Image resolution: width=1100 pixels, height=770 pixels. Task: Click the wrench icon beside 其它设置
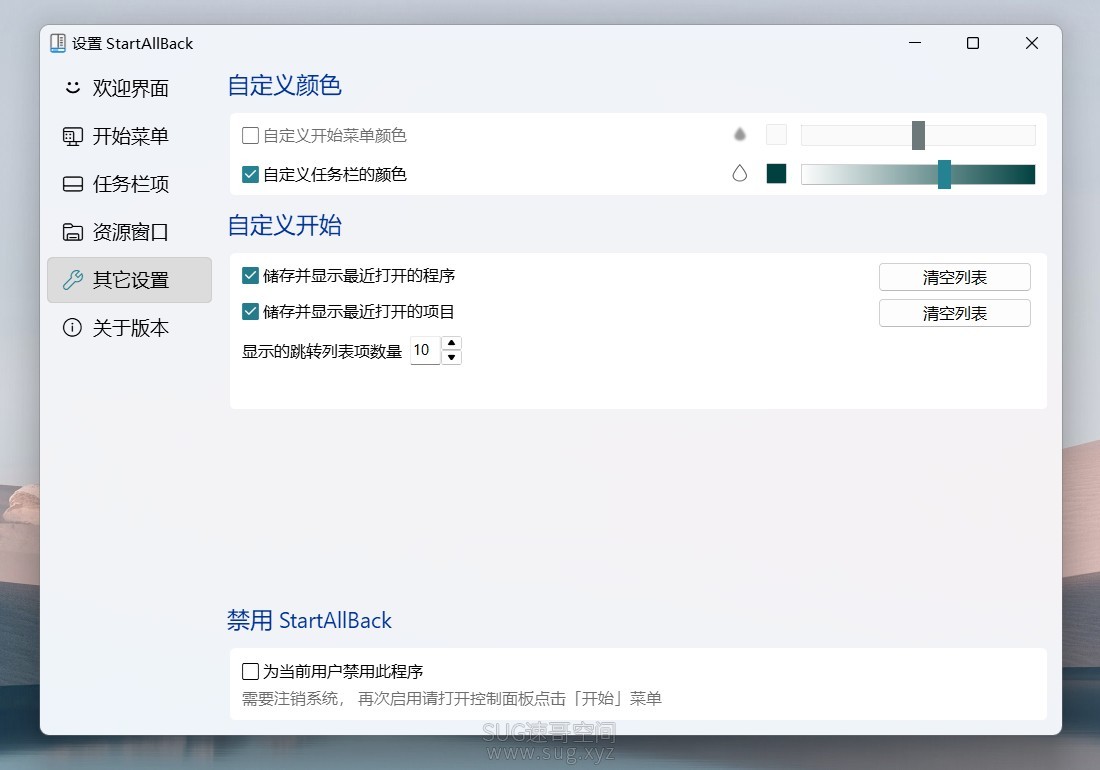coord(72,280)
